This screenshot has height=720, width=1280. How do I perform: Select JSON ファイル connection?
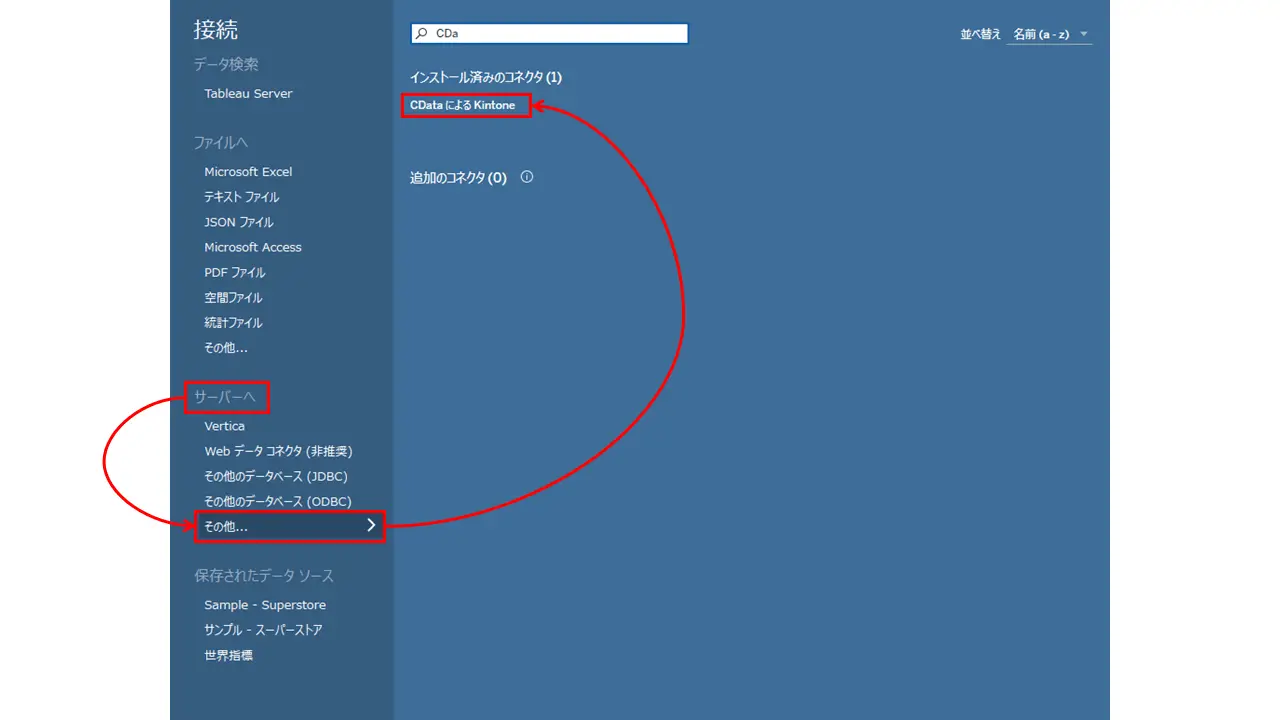[x=239, y=222]
